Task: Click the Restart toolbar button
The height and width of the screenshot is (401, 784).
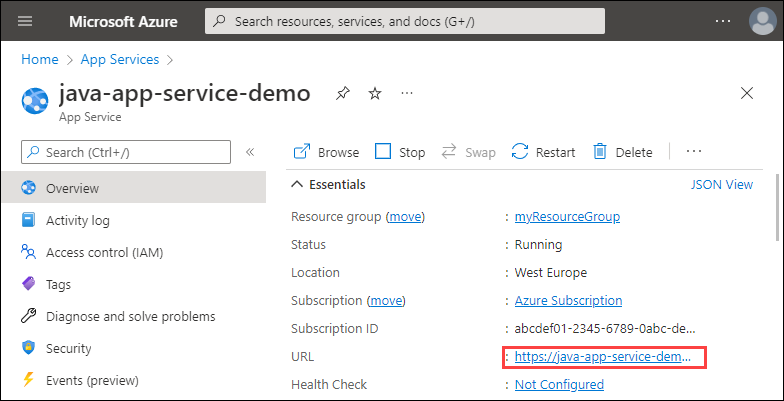Action: (x=543, y=152)
